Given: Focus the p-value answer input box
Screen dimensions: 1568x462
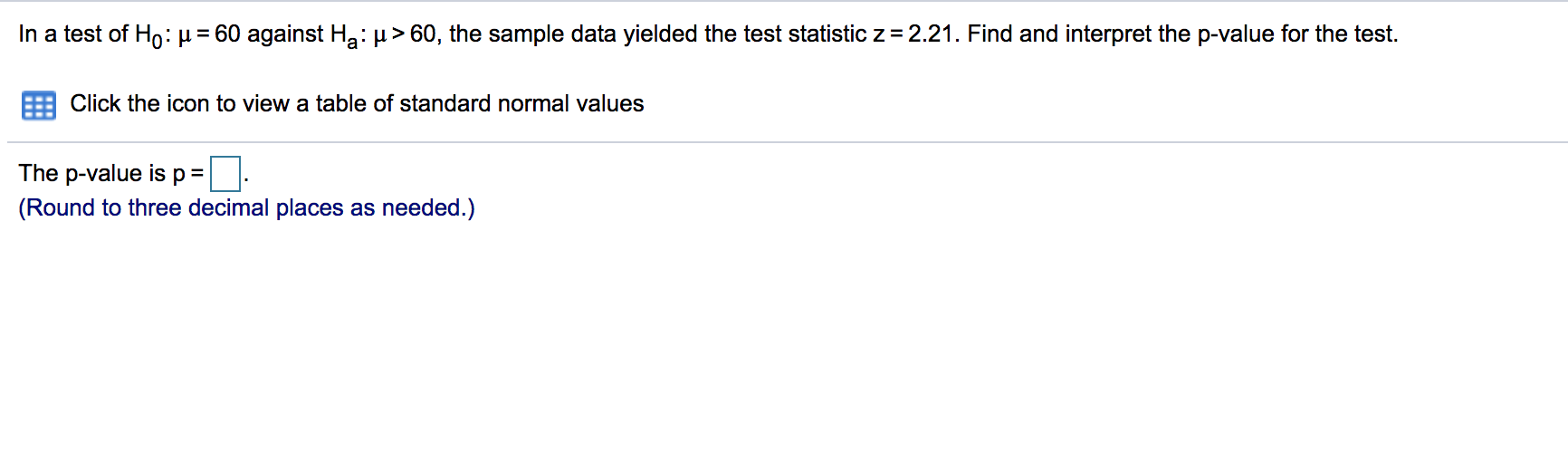Looking at the screenshot, I should (x=225, y=173).
